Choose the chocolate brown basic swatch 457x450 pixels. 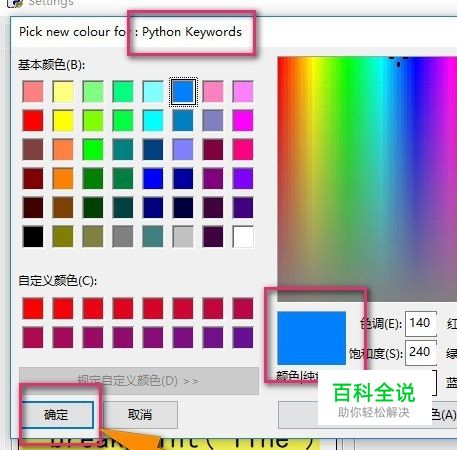(x=63, y=207)
